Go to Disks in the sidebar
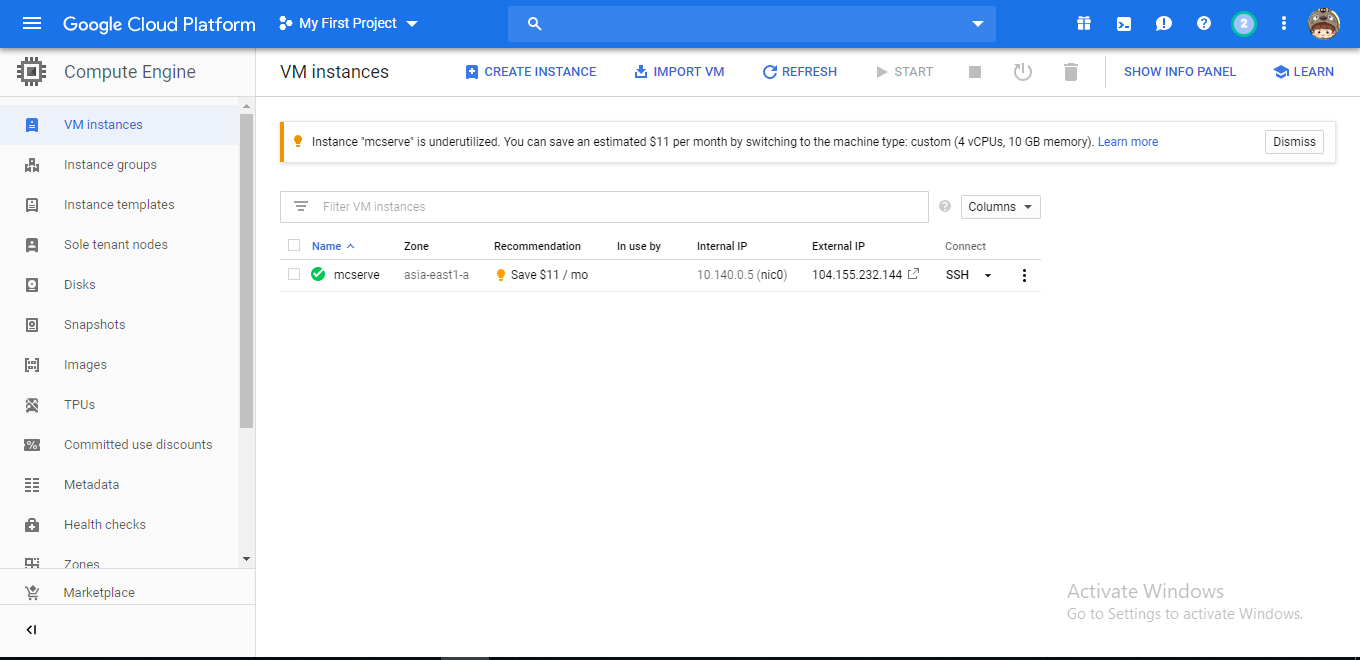 coord(80,285)
